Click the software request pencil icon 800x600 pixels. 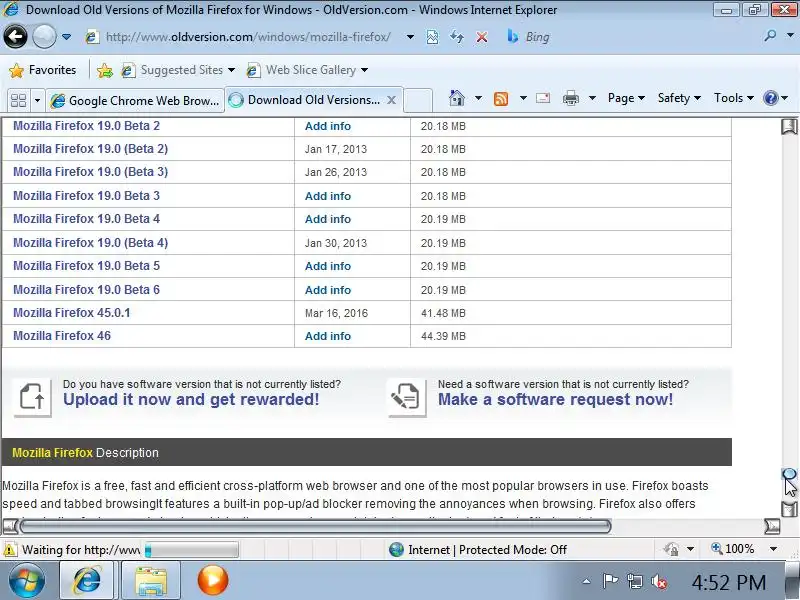407,397
